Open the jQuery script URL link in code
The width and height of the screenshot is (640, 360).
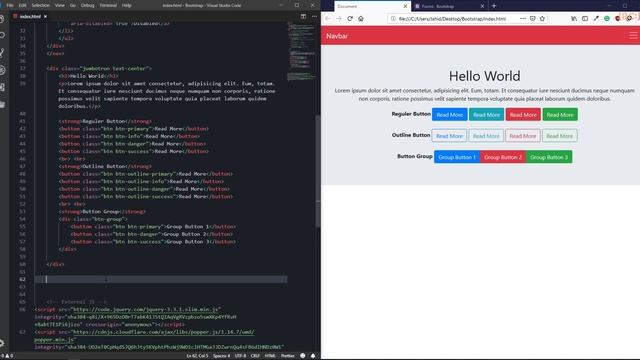tap(146, 309)
